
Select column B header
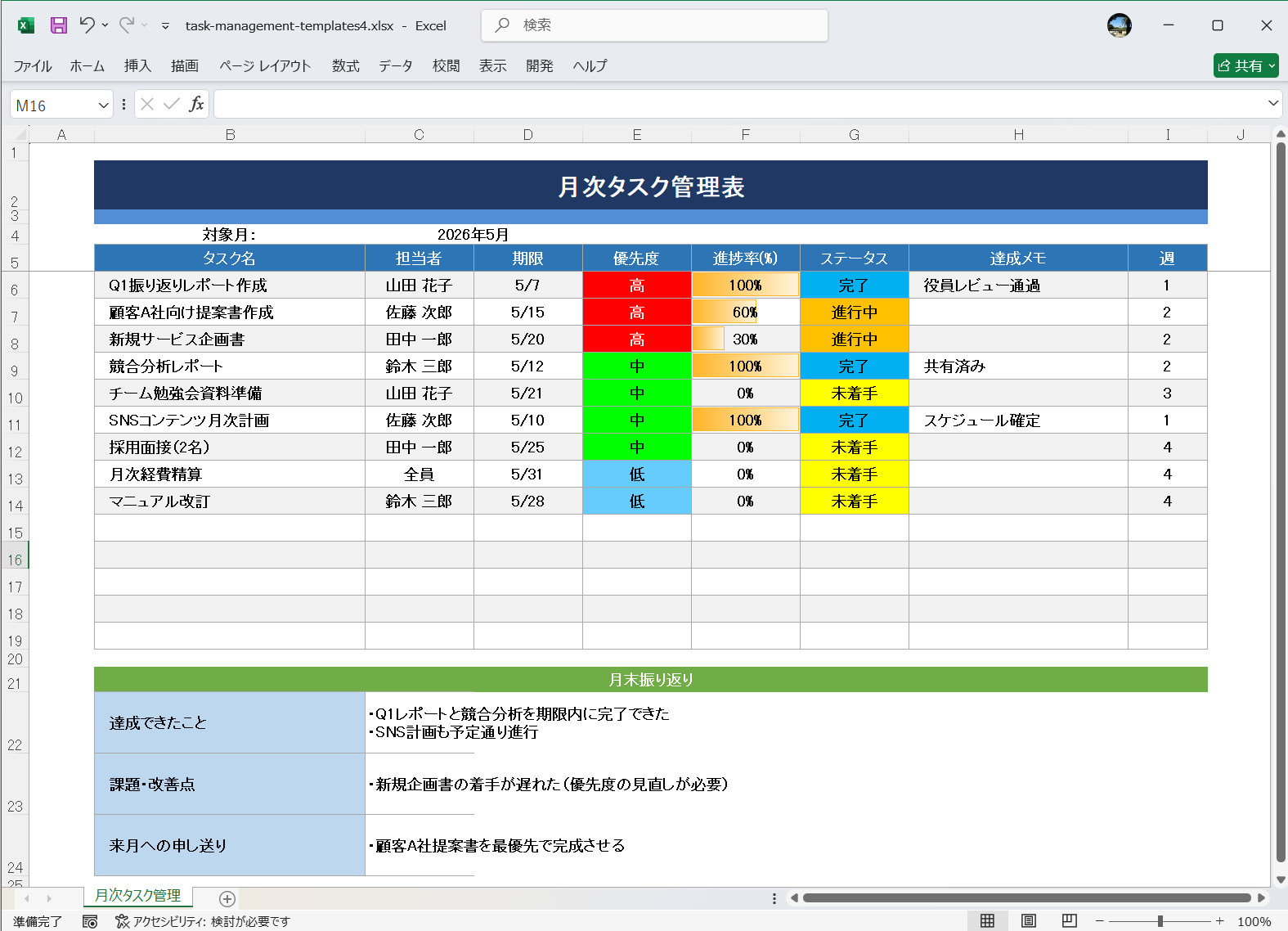click(x=230, y=134)
